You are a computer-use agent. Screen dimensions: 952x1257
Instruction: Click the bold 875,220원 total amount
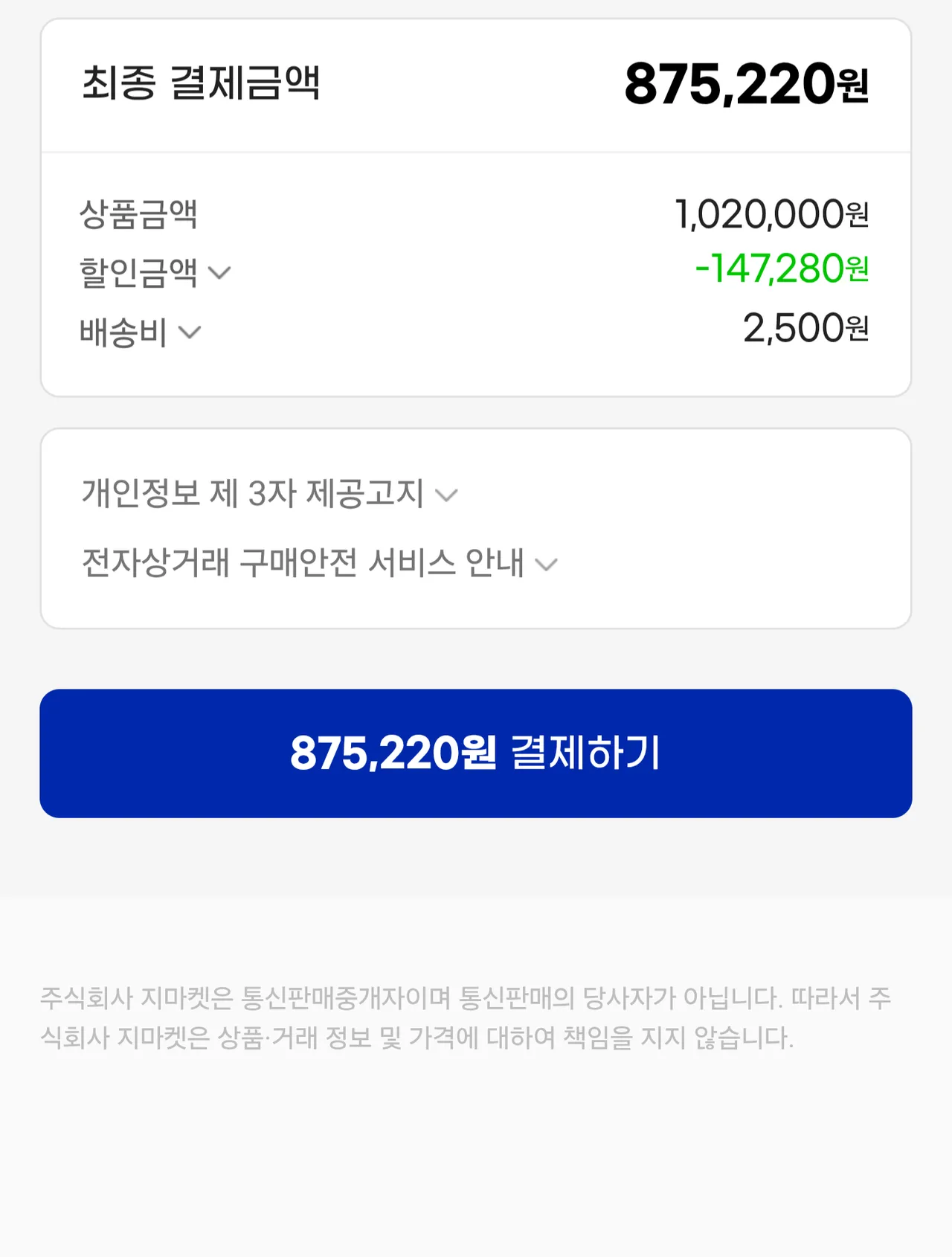[746, 84]
